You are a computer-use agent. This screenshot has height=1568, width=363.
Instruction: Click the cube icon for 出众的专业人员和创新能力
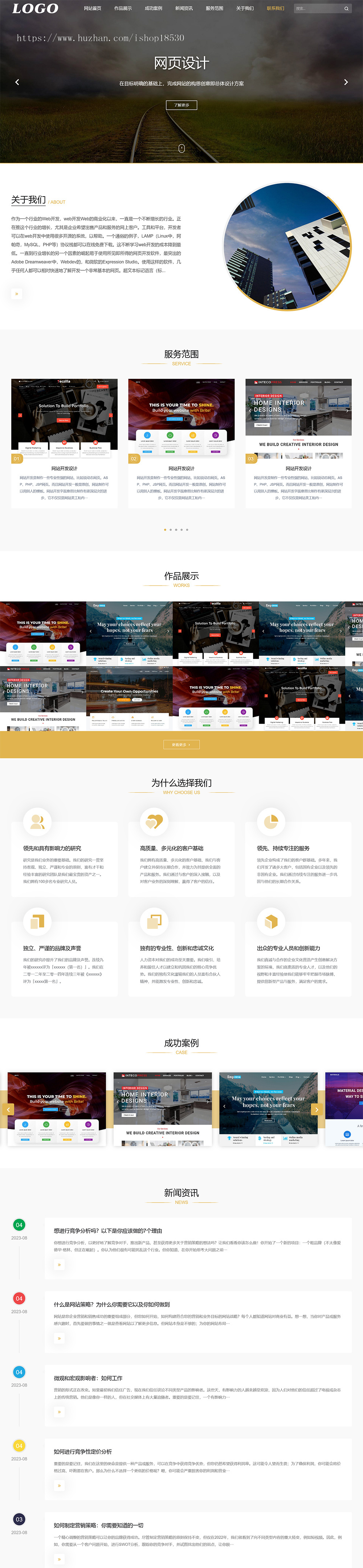point(270,922)
